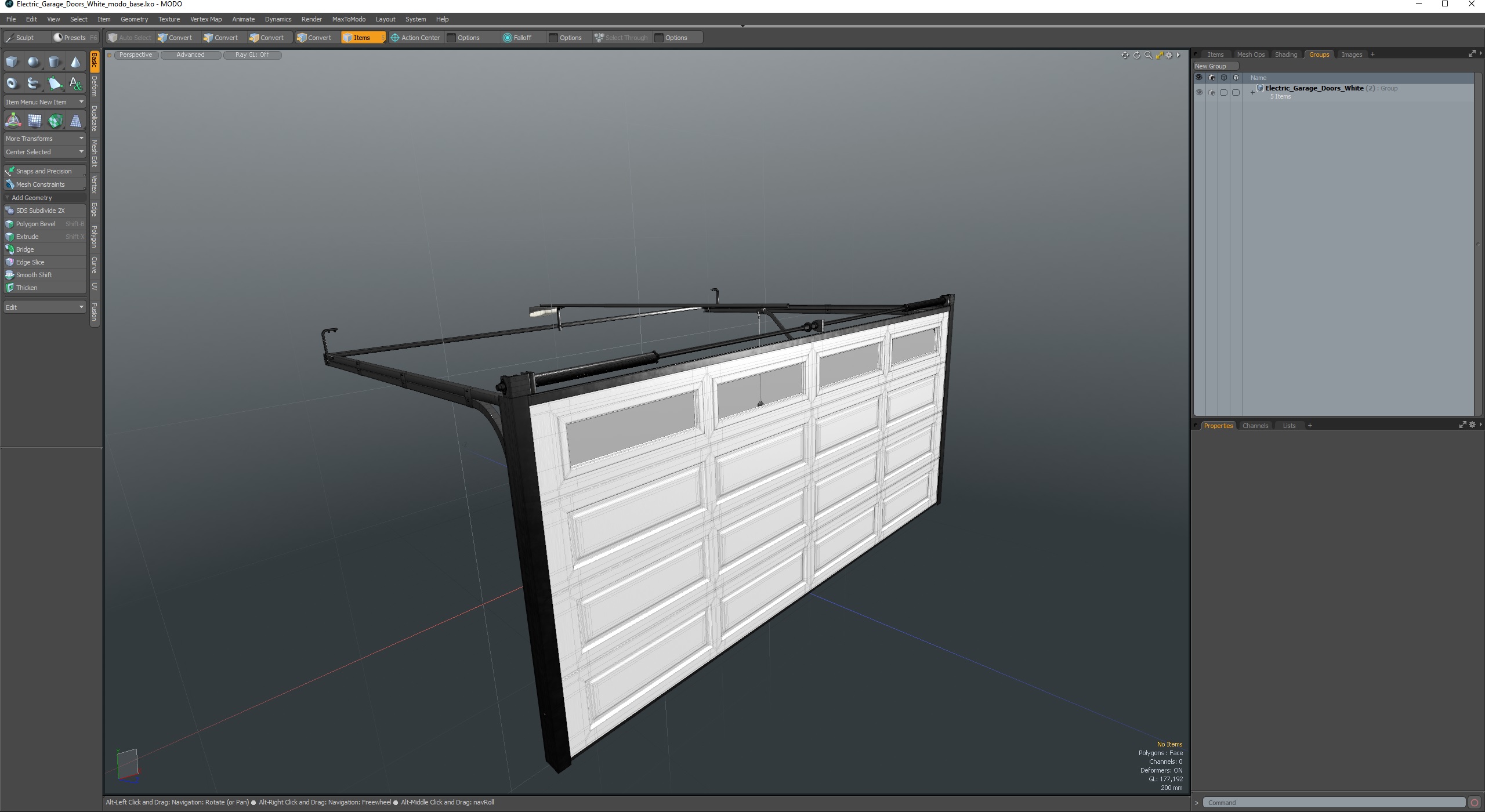Click the visibility column header eye icon
Viewport: 1485px width, 812px height.
tap(1199, 78)
